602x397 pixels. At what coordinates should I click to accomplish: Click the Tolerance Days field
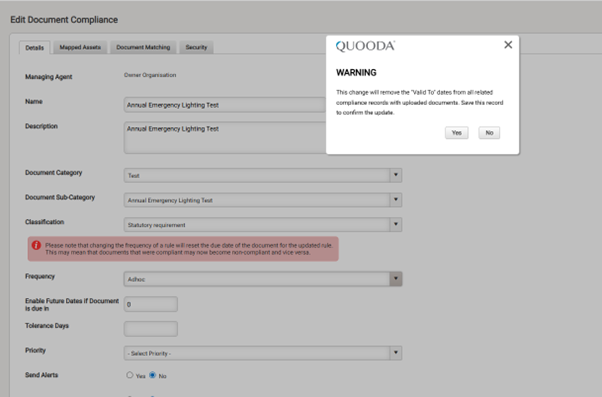[151, 329]
